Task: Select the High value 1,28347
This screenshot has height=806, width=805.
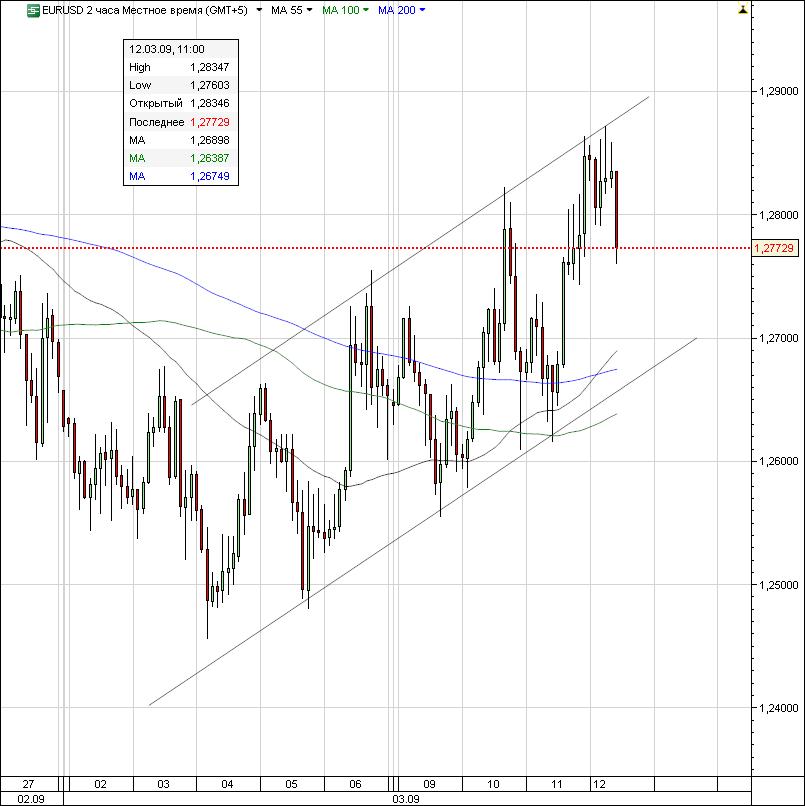Action: click(x=210, y=67)
